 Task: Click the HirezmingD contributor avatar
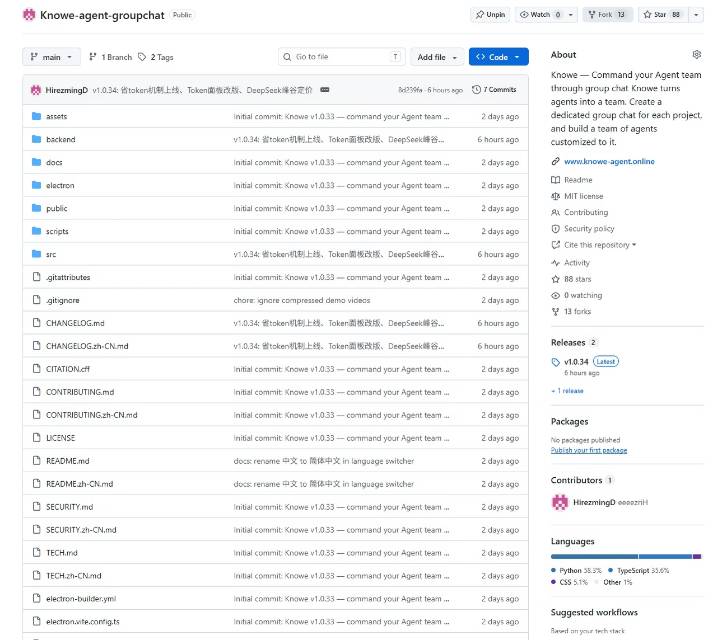point(560,502)
